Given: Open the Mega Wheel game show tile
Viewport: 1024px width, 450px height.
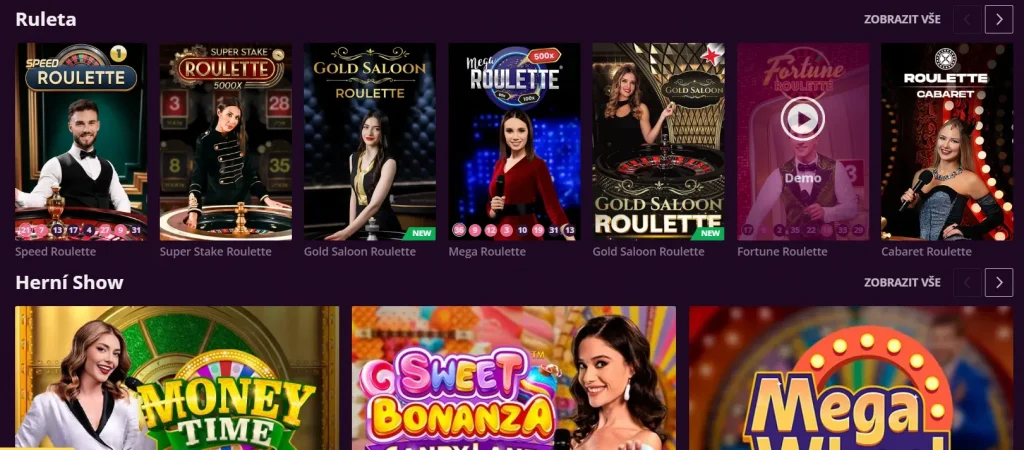Looking at the screenshot, I should coord(851,378).
